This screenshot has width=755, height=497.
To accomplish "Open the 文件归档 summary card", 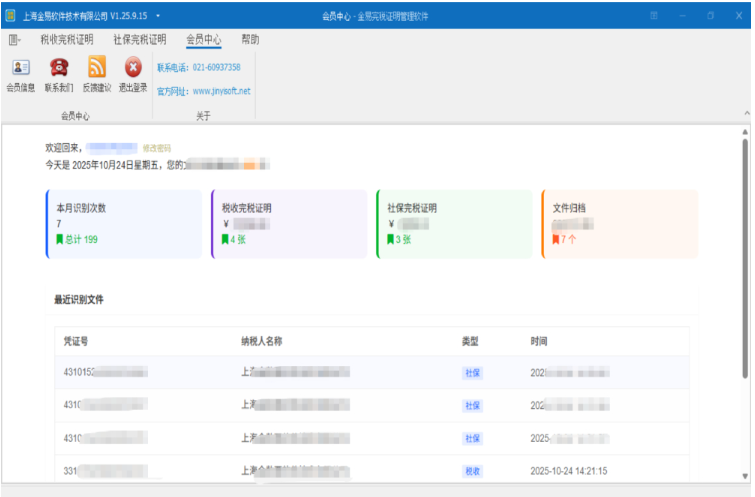I will click(619, 224).
